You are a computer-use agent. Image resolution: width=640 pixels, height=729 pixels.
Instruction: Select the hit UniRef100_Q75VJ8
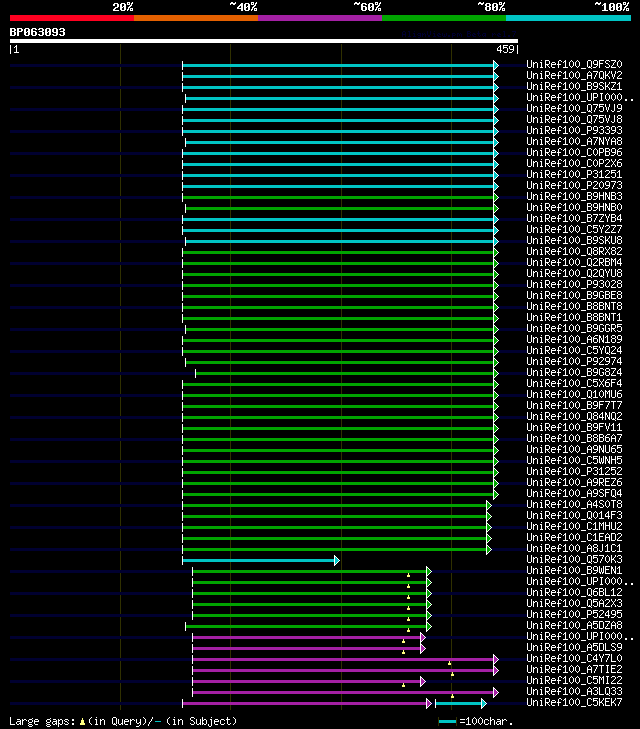574,119
